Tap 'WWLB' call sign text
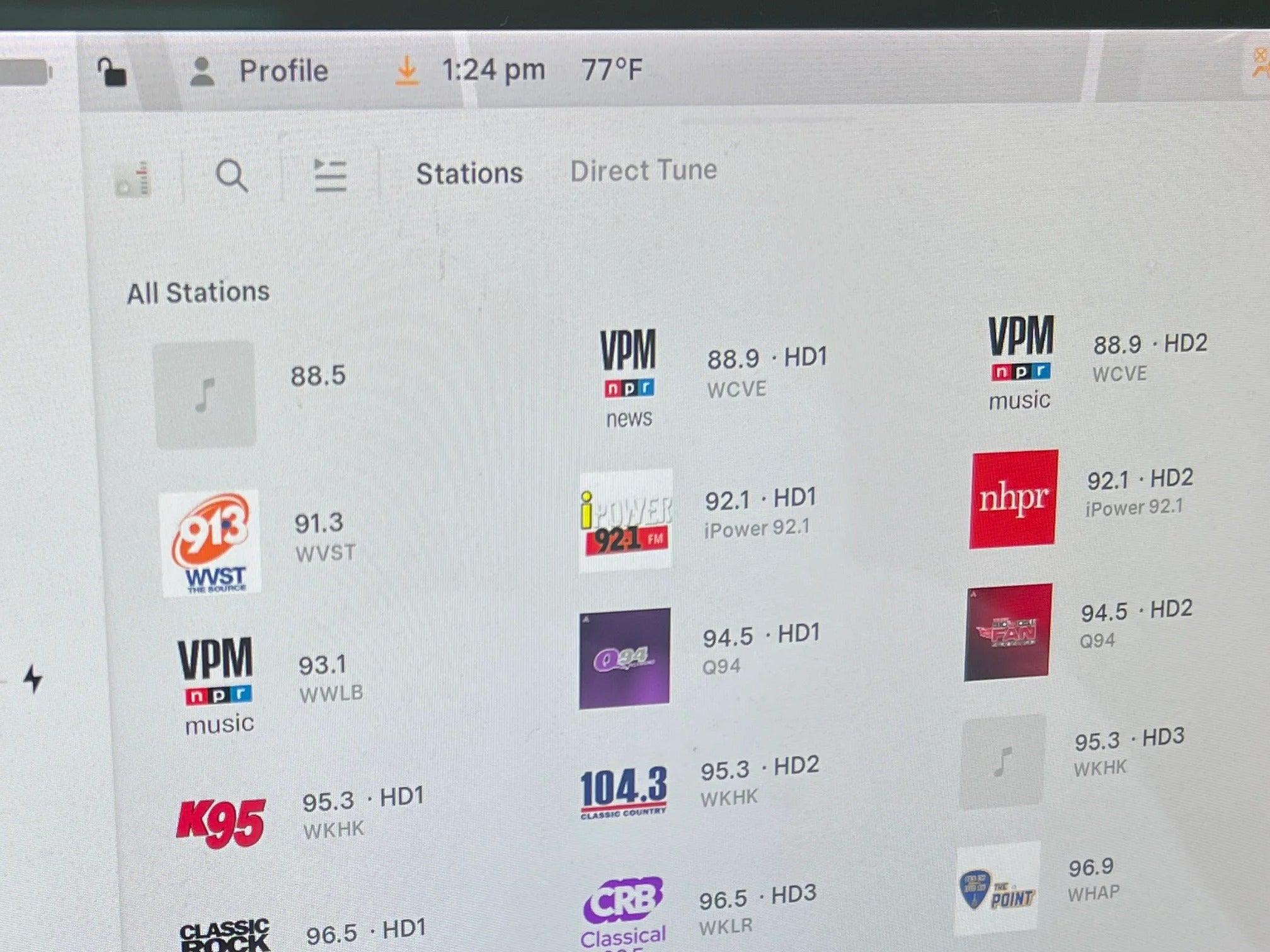Viewport: 1270px width, 952px height. [331, 694]
